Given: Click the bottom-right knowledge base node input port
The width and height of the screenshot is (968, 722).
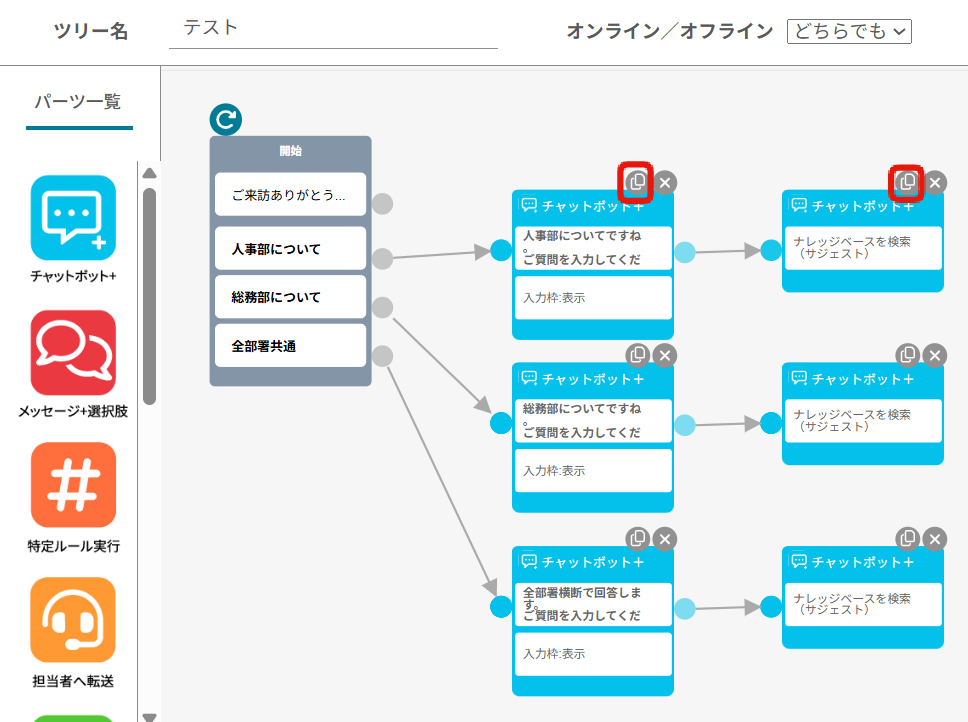Looking at the screenshot, I should click(x=771, y=607).
